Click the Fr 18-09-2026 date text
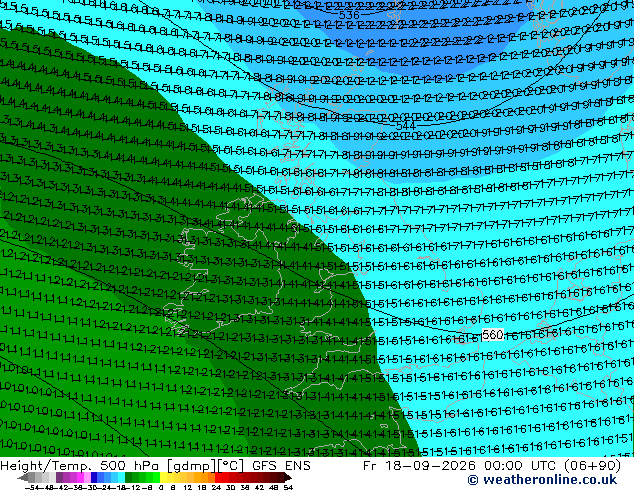Viewport: 634px width, 490px height. click(419, 466)
